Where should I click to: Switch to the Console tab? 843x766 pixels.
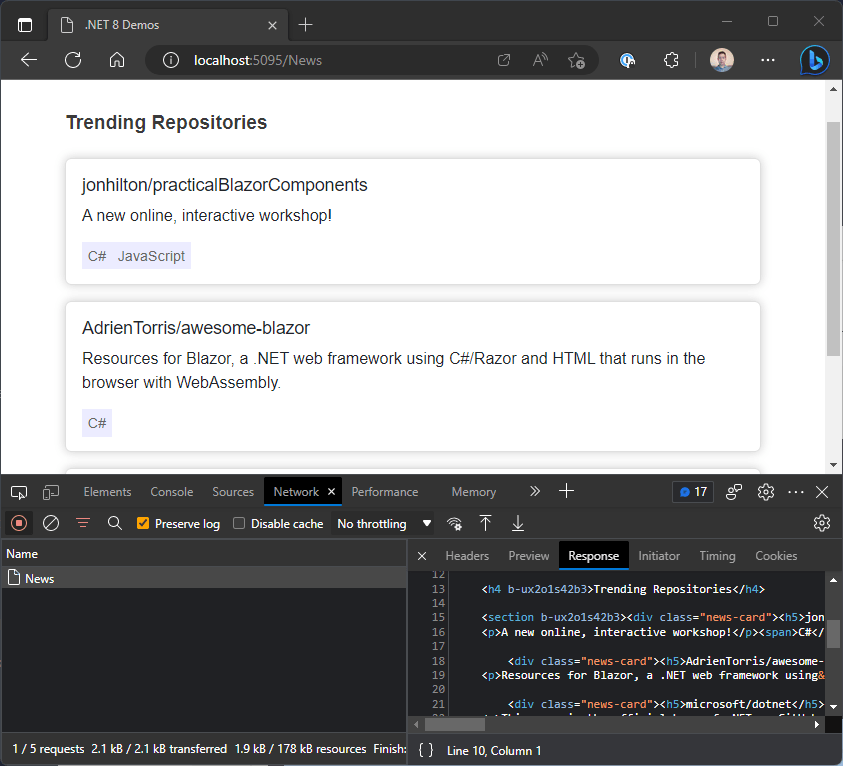[x=172, y=492]
